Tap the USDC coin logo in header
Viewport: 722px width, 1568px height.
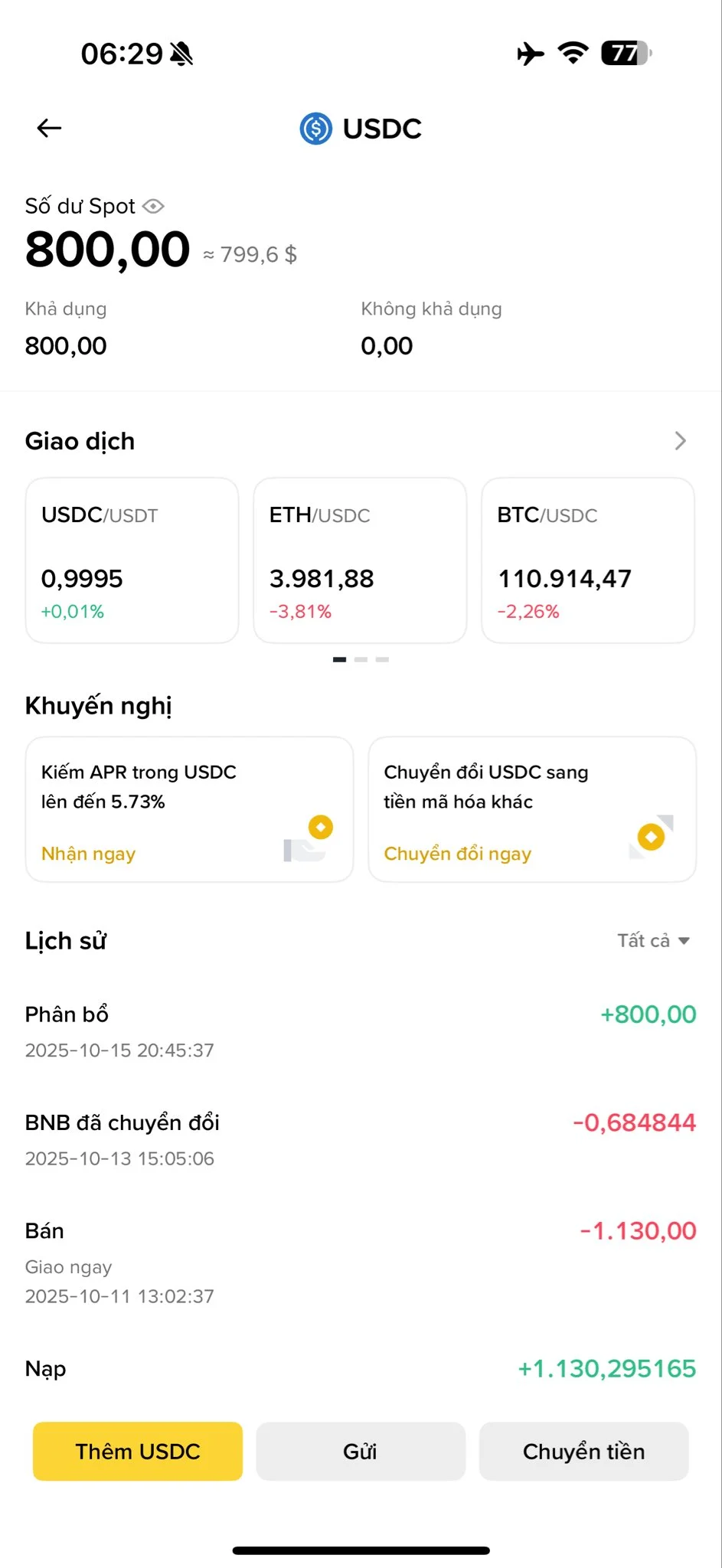315,129
